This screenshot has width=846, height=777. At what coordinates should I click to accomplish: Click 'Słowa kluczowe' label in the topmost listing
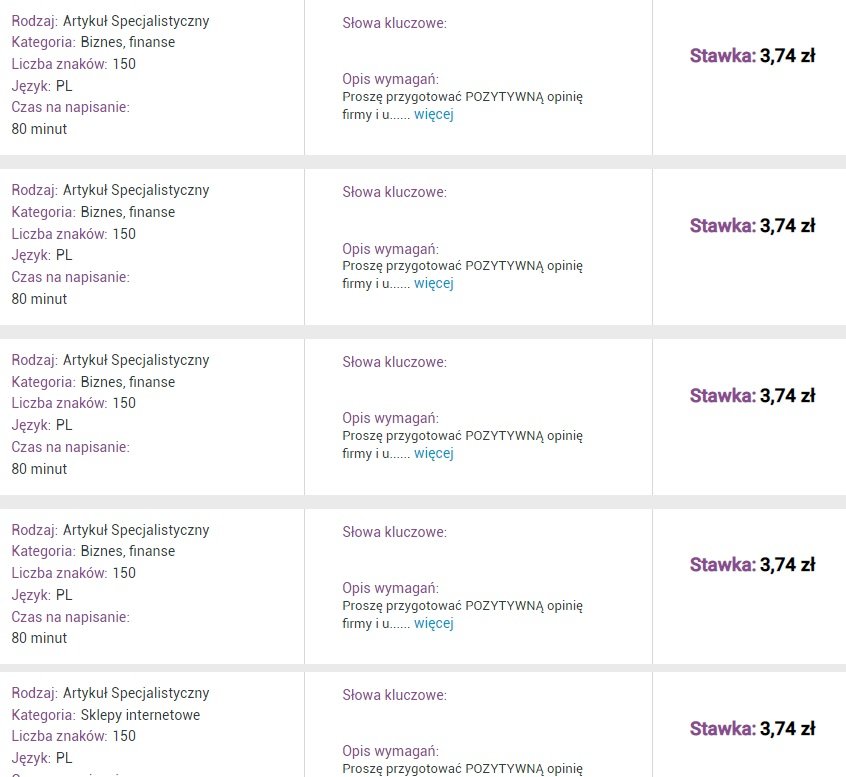pyautogui.click(x=394, y=23)
